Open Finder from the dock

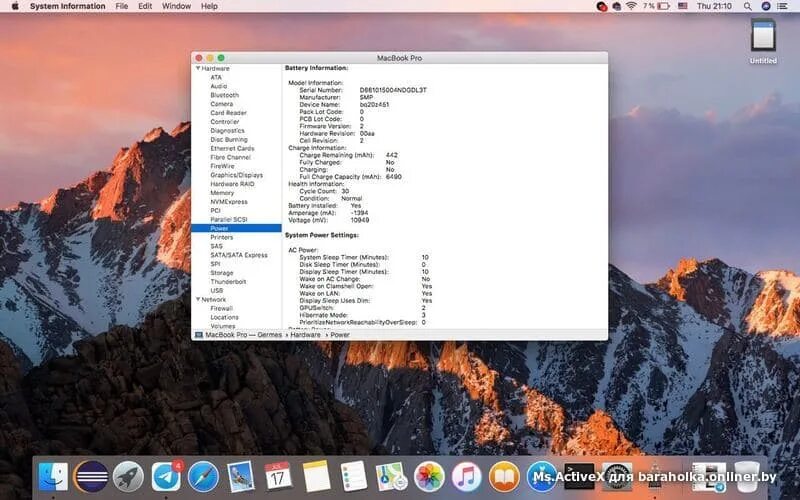point(53,477)
